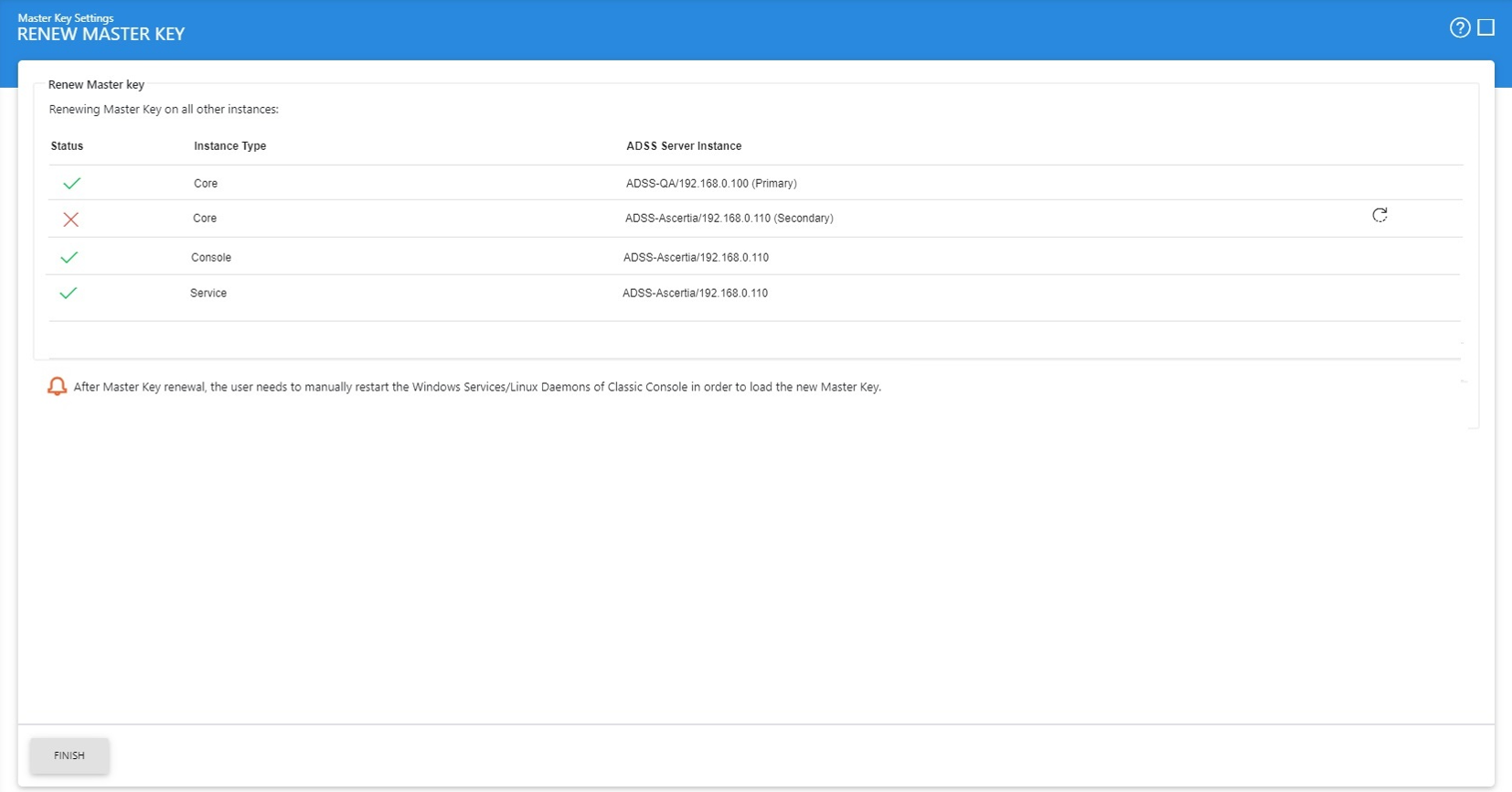Click the orange bell notice icon
The width and height of the screenshot is (1512, 792).
57,387
